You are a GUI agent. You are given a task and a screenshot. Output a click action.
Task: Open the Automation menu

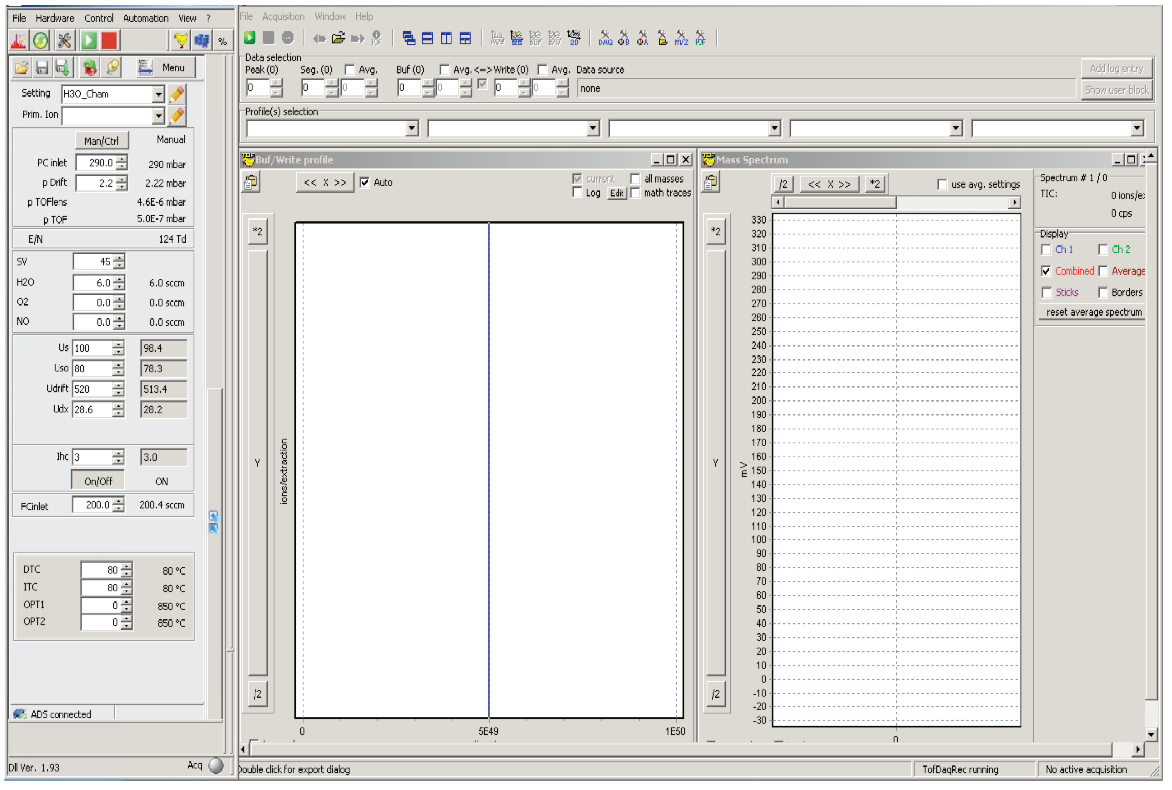point(146,18)
